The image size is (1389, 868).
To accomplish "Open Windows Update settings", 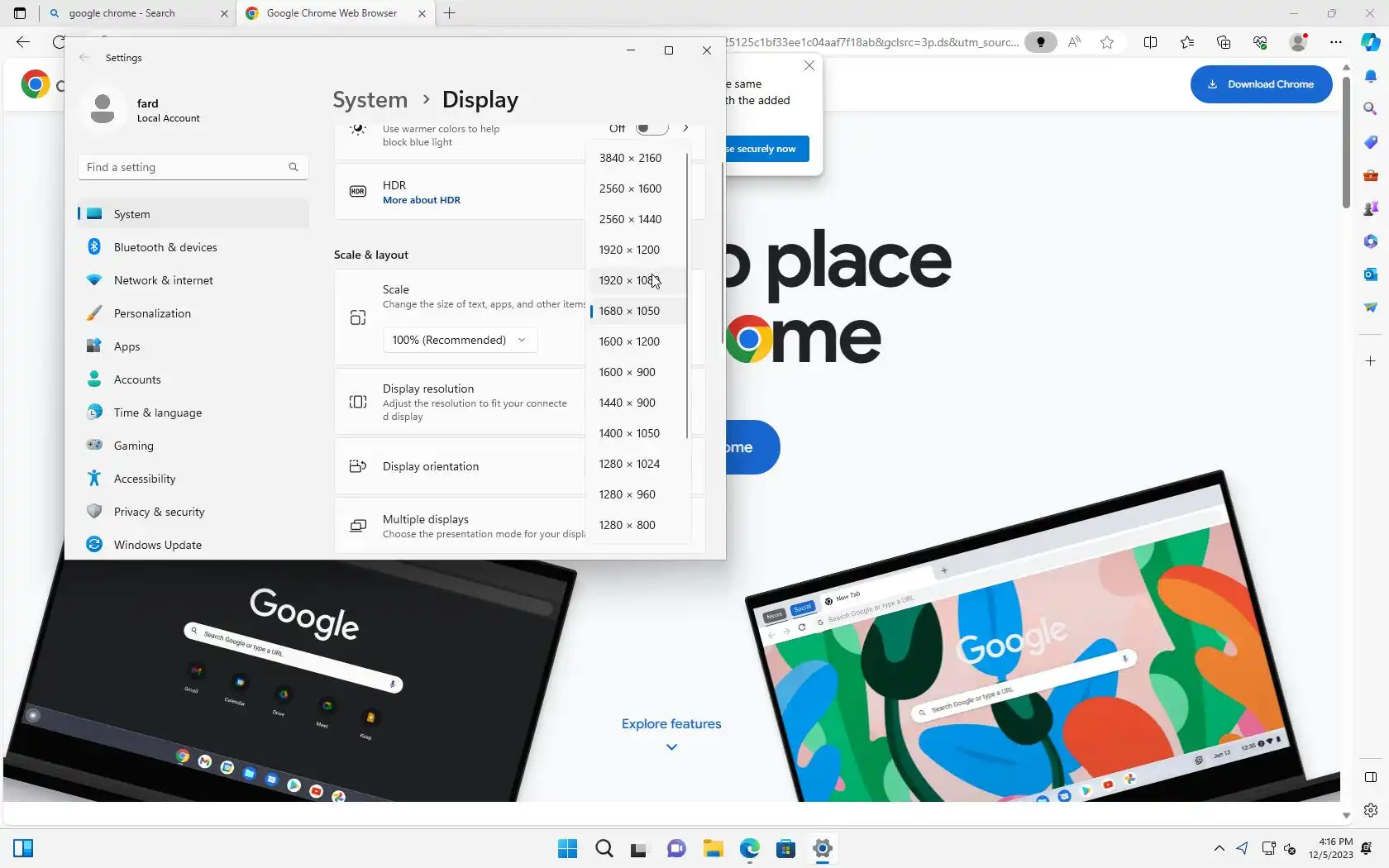I will [193, 545].
